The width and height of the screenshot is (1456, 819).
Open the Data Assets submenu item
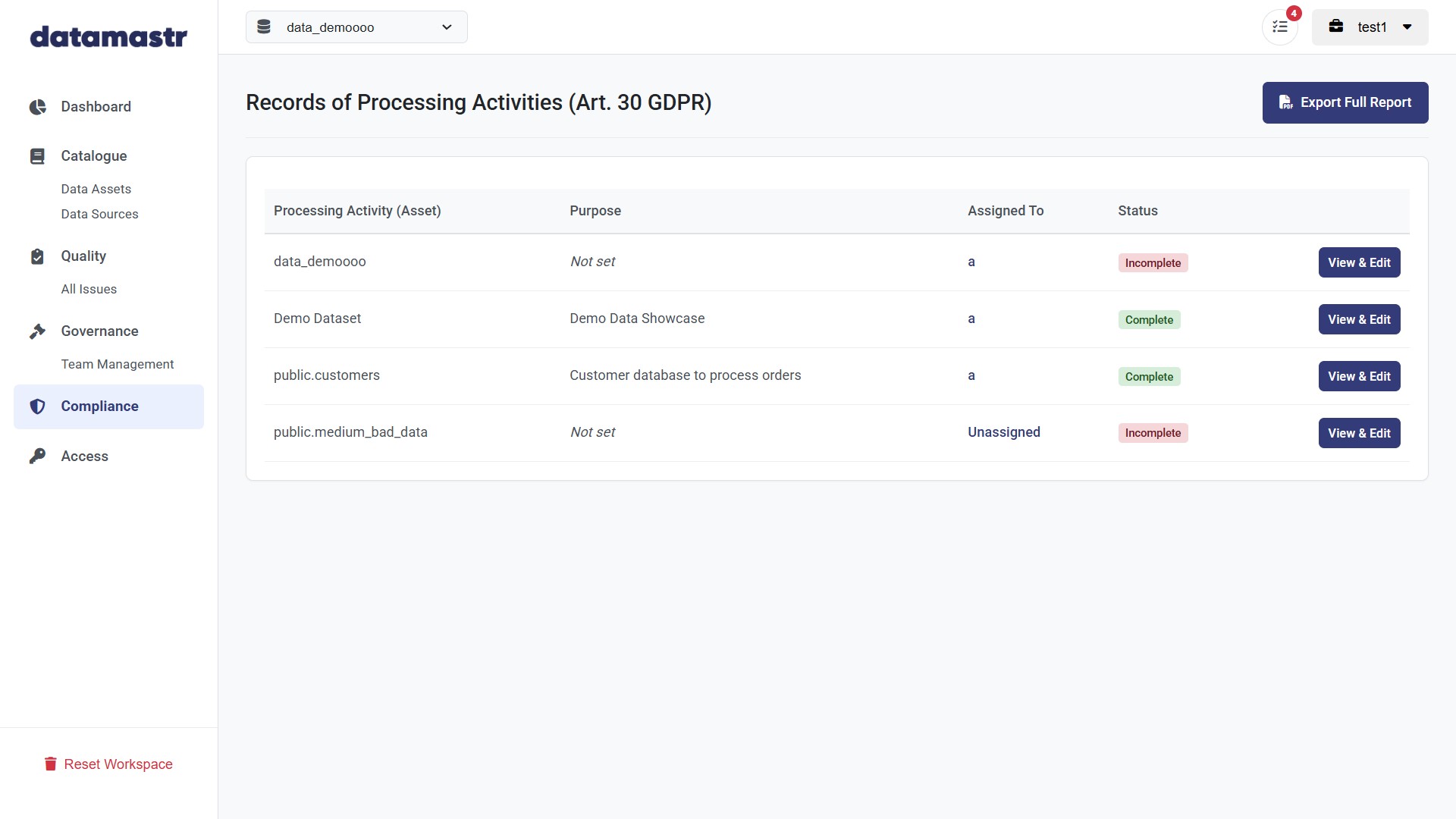click(x=96, y=189)
